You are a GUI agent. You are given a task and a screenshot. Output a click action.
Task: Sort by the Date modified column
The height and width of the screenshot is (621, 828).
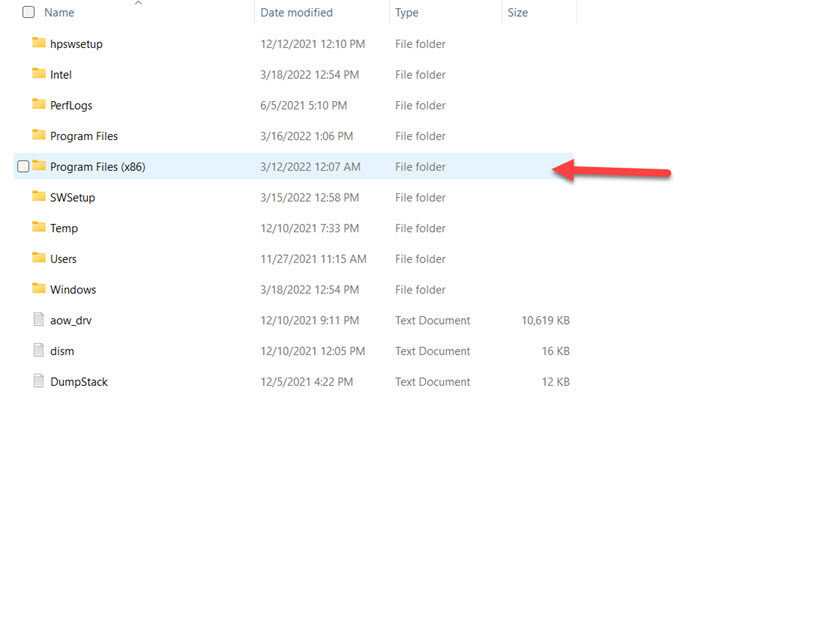click(x=296, y=13)
